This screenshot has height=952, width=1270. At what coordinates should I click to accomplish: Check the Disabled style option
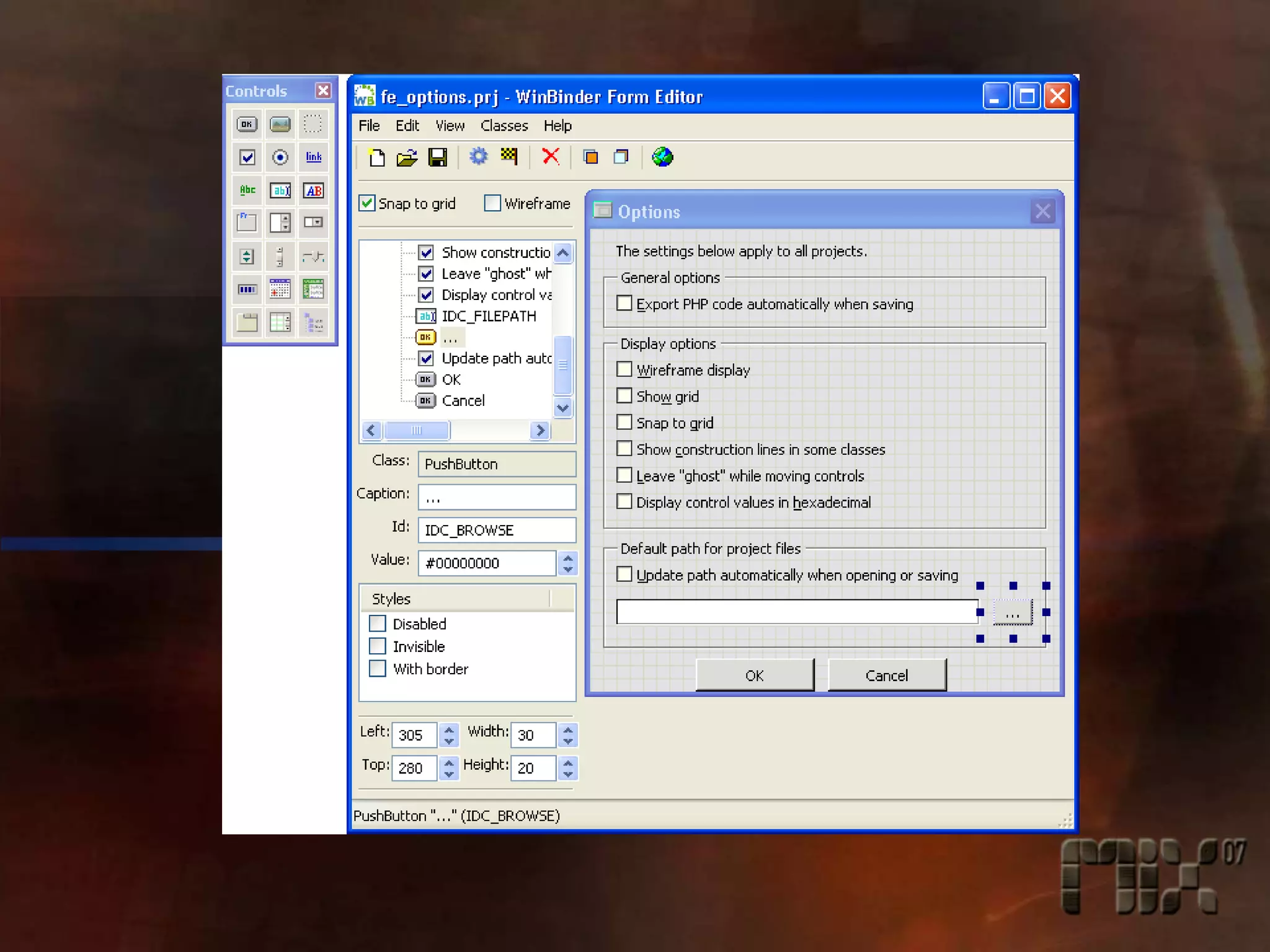(378, 624)
